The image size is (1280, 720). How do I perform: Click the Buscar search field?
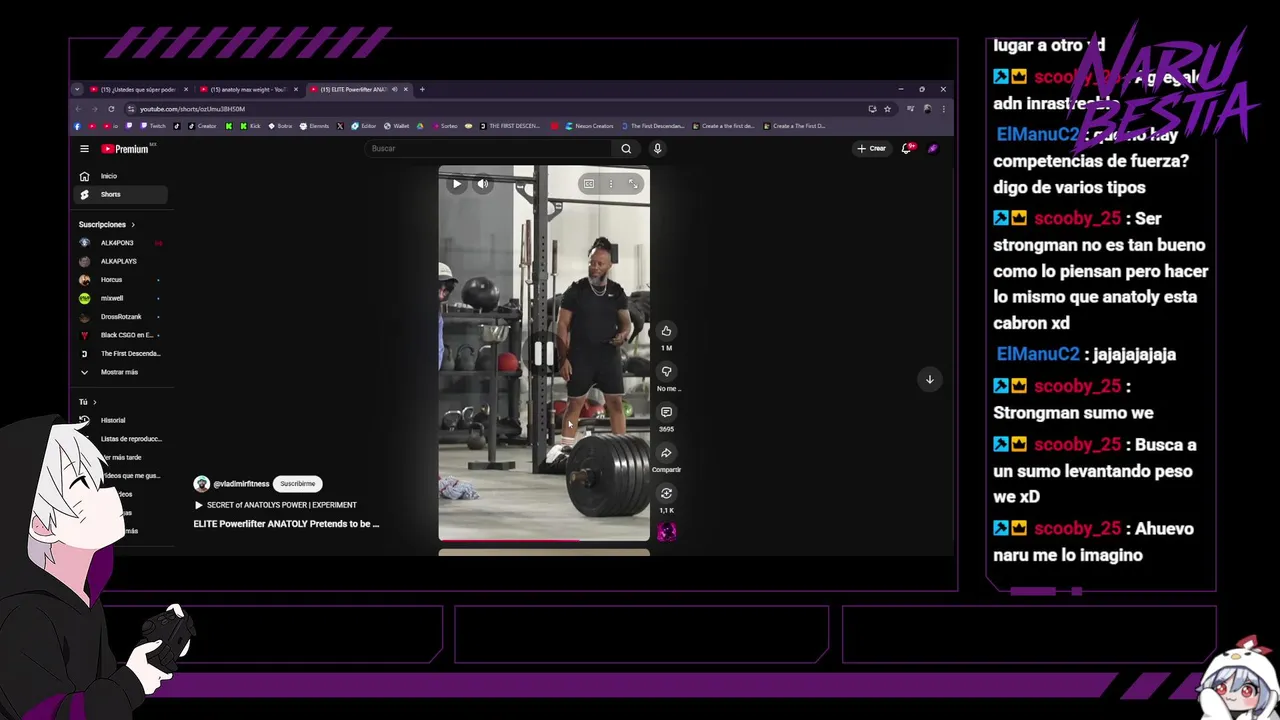[490, 149]
